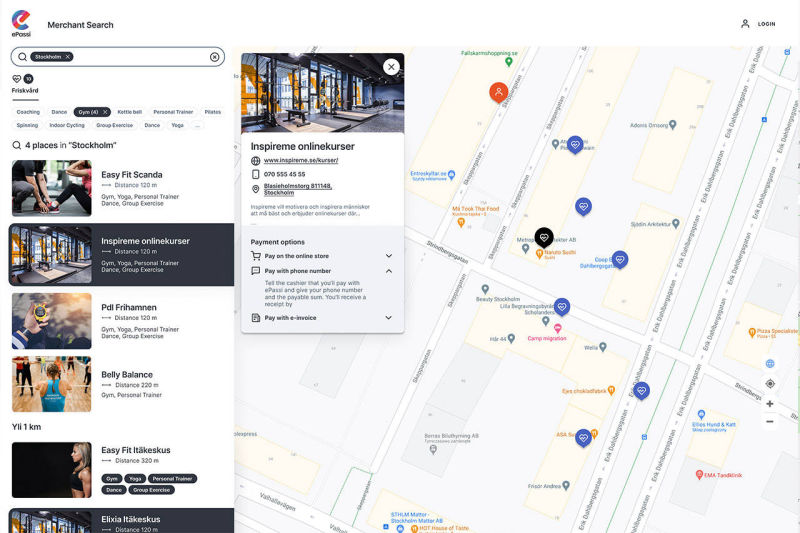800x533 pixels.
Task: Focus the merchant search input field
Action: [x=117, y=57]
